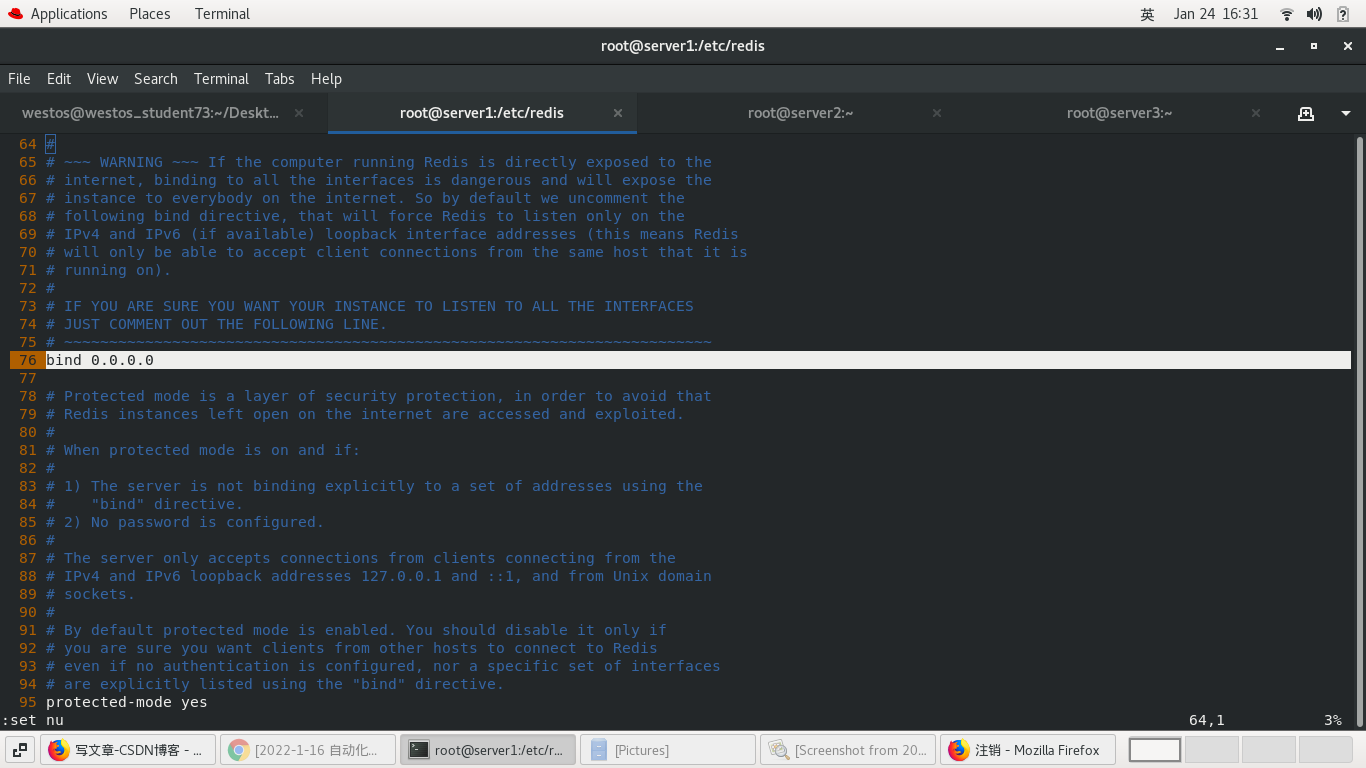Open the Applications menu
The height and width of the screenshot is (768, 1366).
click(x=69, y=14)
